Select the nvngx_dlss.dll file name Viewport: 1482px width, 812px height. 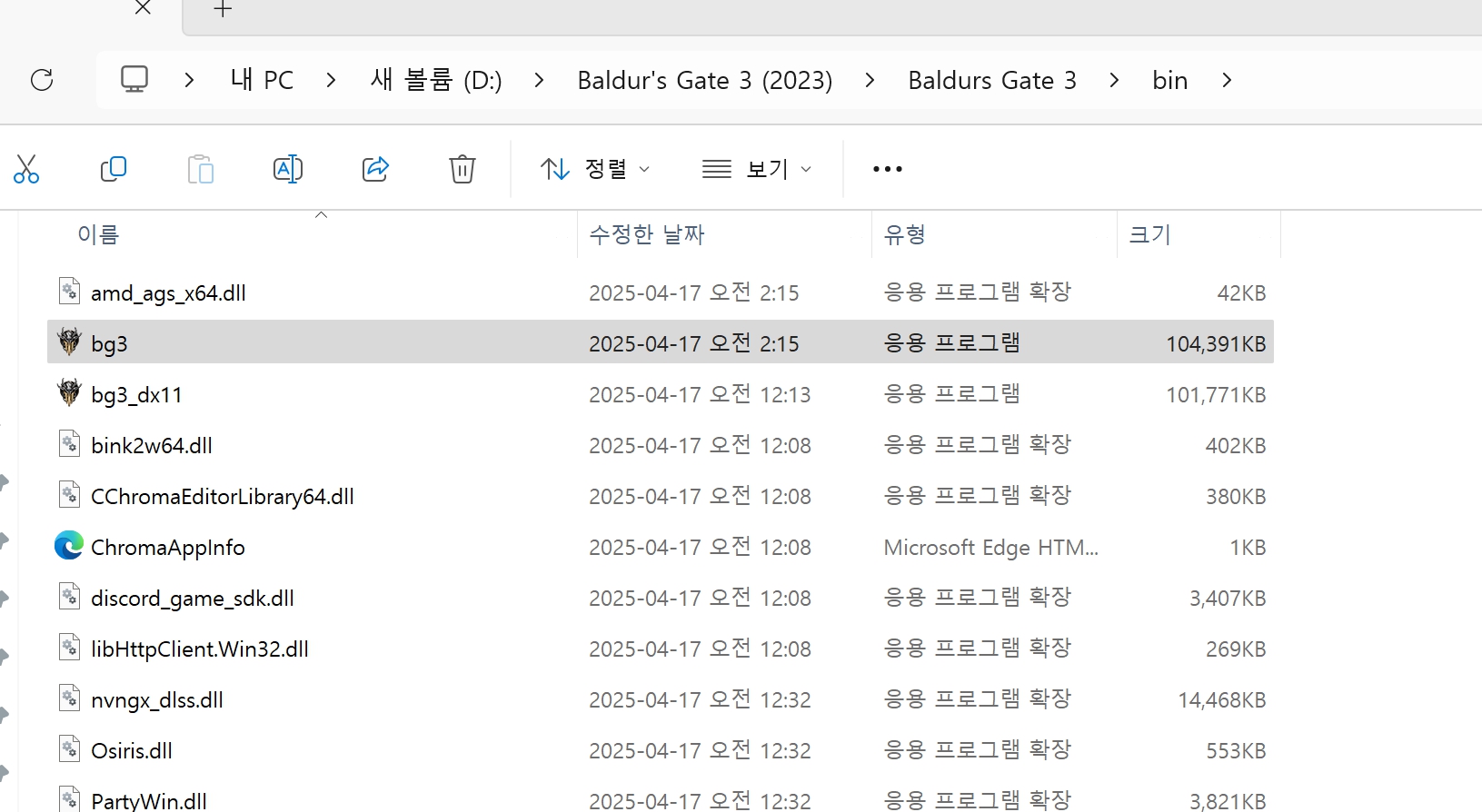click(157, 700)
